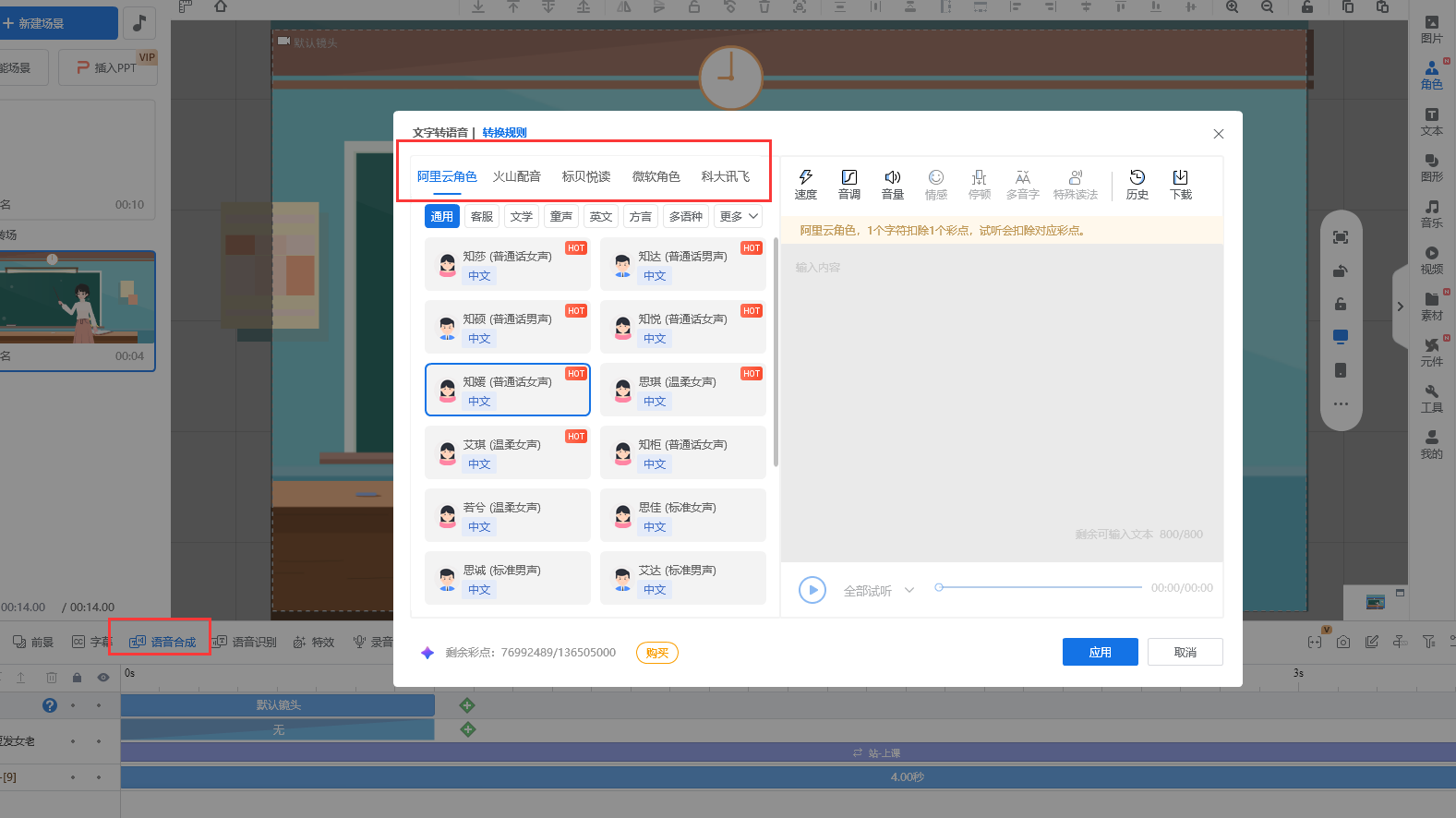This screenshot has height=818, width=1456.
Task: Switch to the 阿里云角色 tab
Action: [x=447, y=176]
